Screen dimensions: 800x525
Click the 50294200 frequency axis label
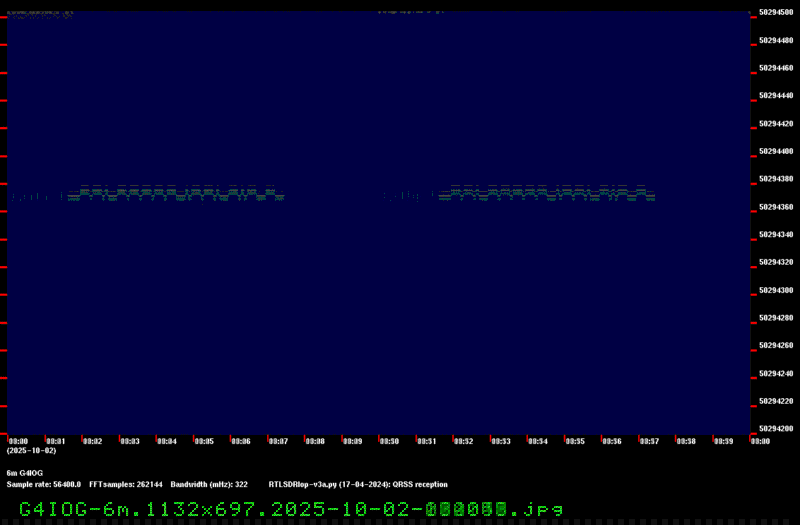pos(776,429)
